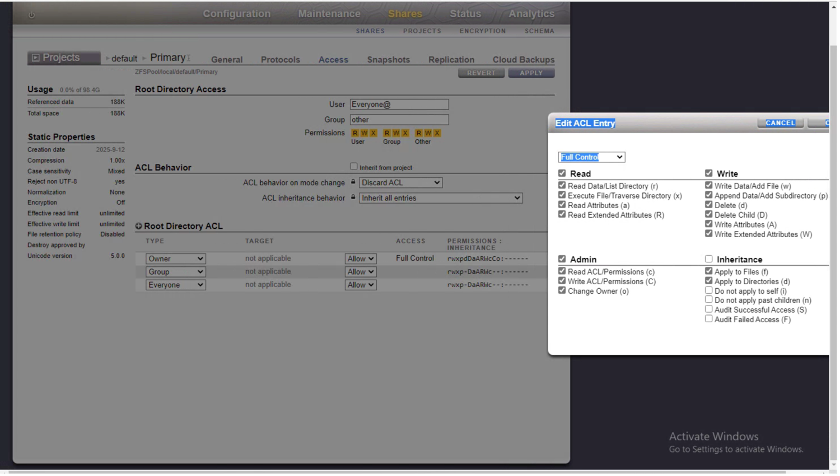Open Allow dropdown in Owner row
The image size is (840, 476).
coord(361,259)
